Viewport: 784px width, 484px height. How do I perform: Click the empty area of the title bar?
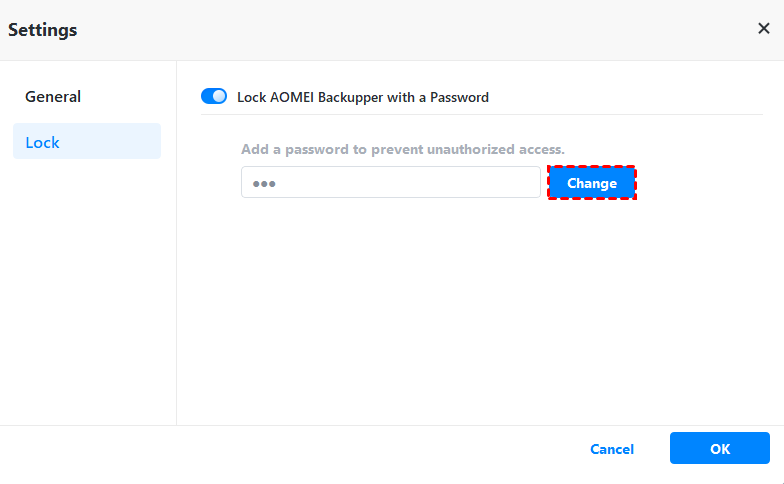point(400,29)
